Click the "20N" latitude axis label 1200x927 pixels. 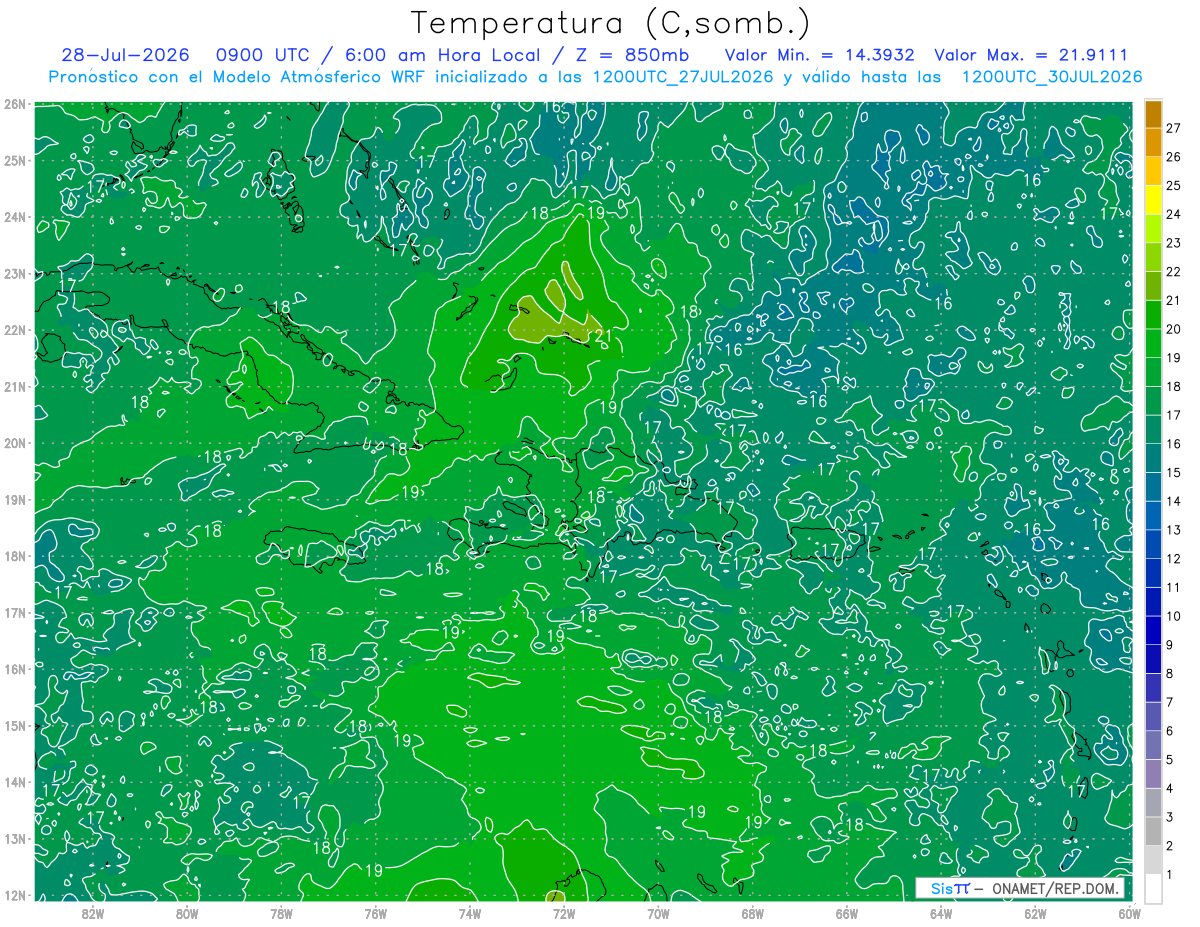tap(14, 443)
